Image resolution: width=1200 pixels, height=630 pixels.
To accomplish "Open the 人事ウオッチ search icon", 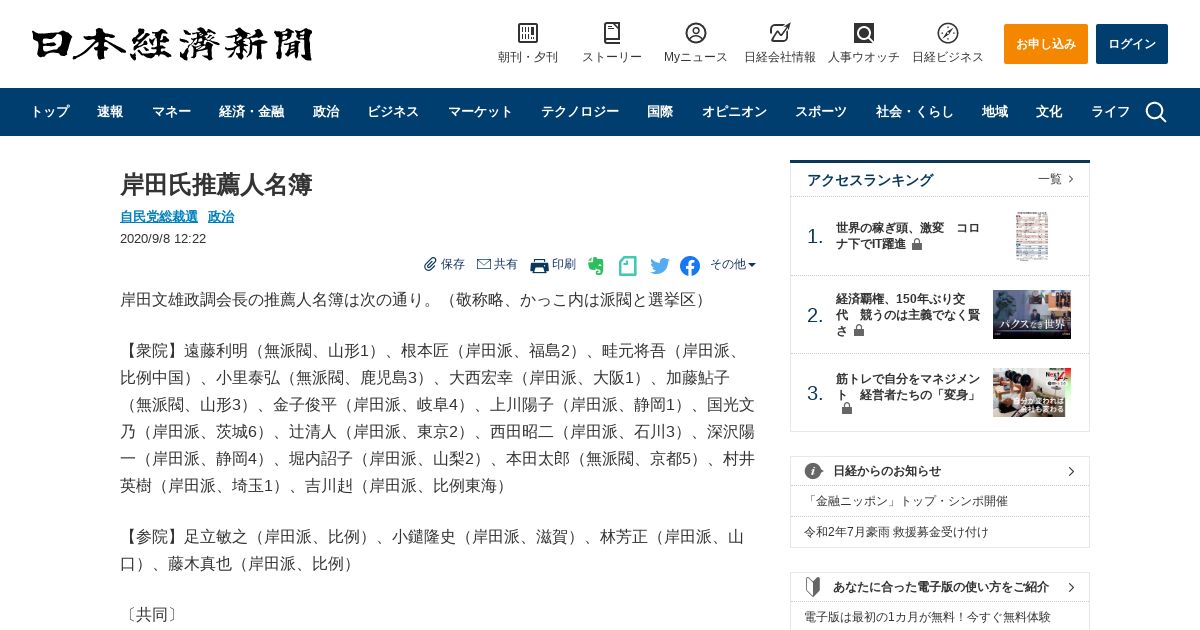I will click(x=864, y=33).
